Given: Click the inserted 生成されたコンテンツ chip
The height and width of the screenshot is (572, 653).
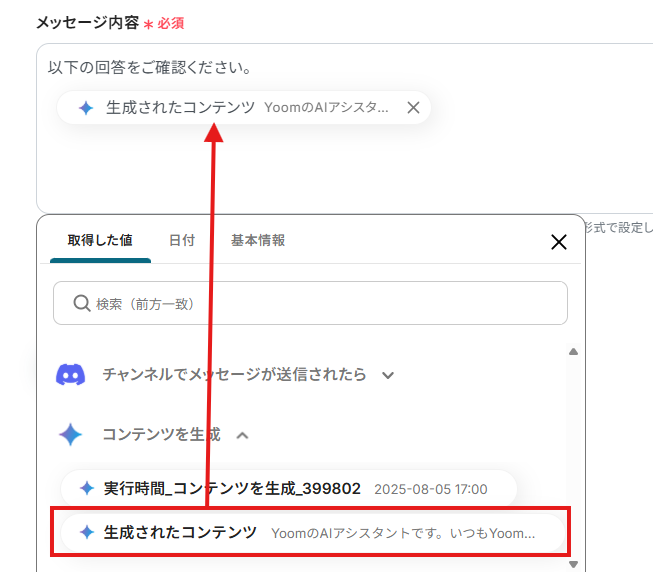Looking at the screenshot, I should tap(243, 107).
